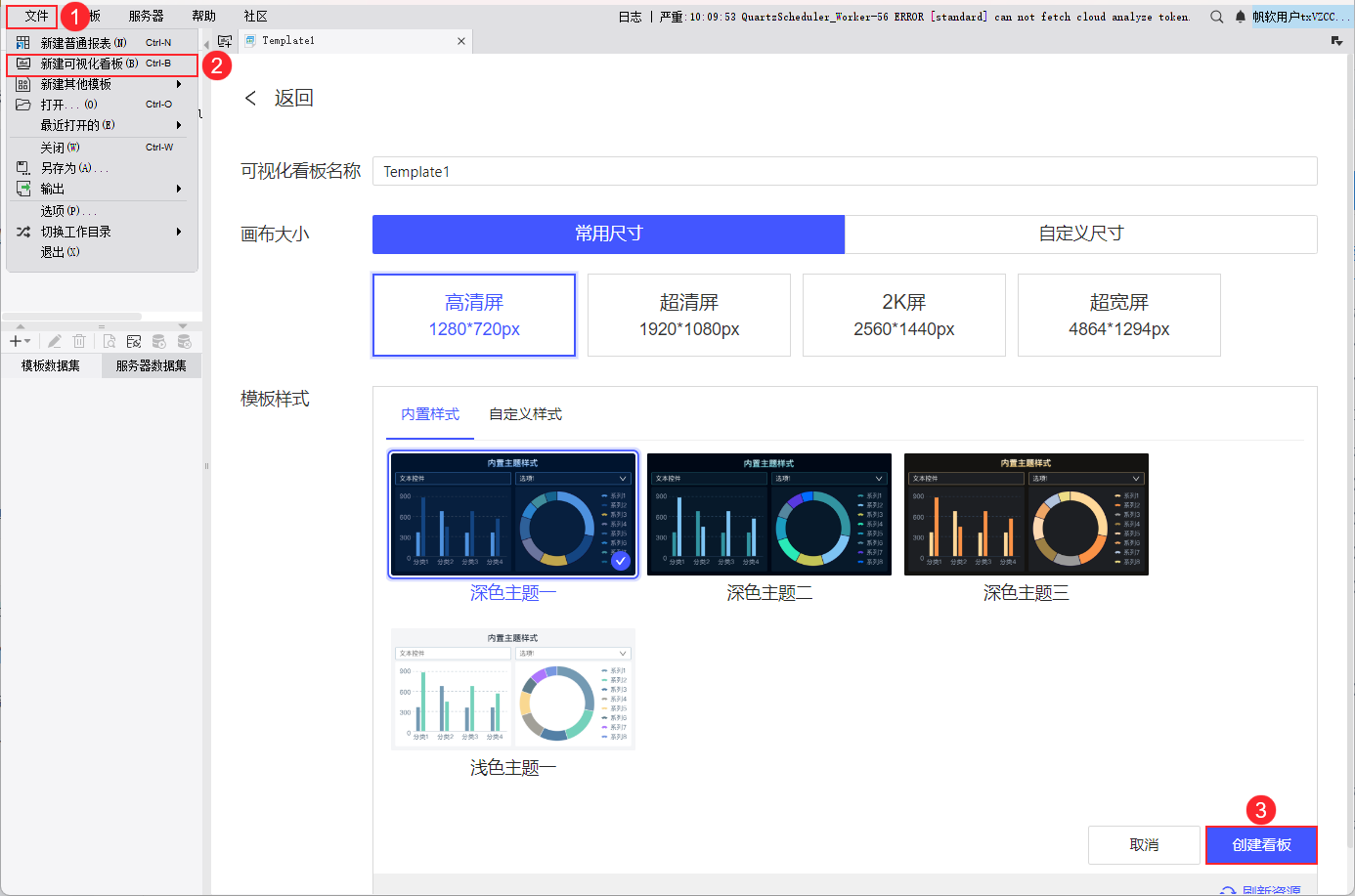Click the database cancel icon in dataset toolbar
The height and width of the screenshot is (896, 1355).
184,341
